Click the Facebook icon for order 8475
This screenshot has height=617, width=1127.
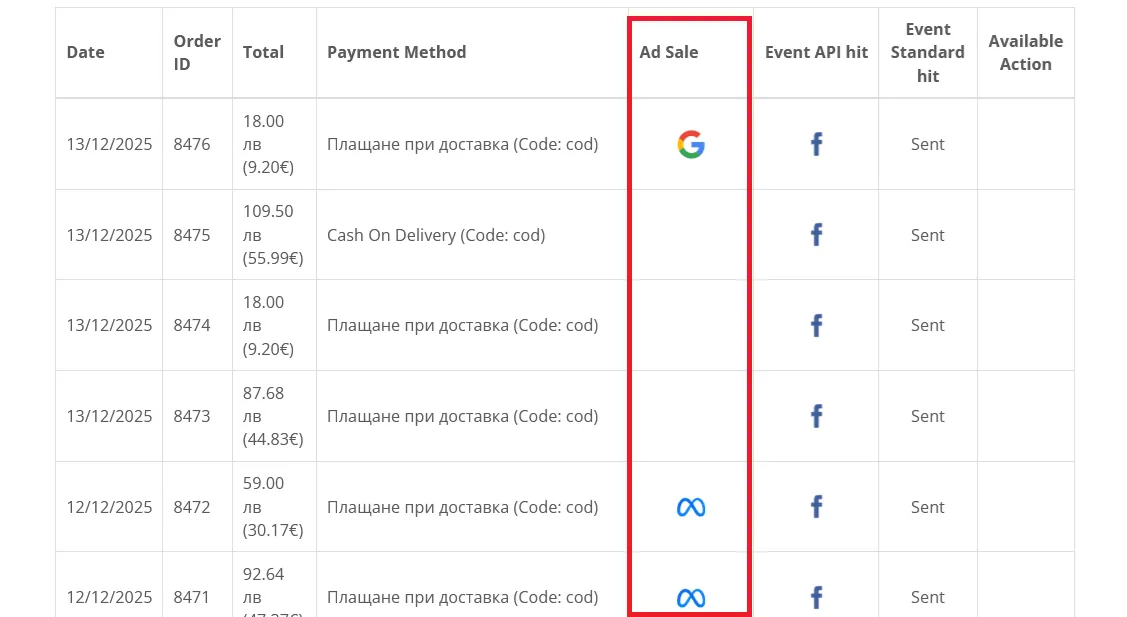(816, 234)
